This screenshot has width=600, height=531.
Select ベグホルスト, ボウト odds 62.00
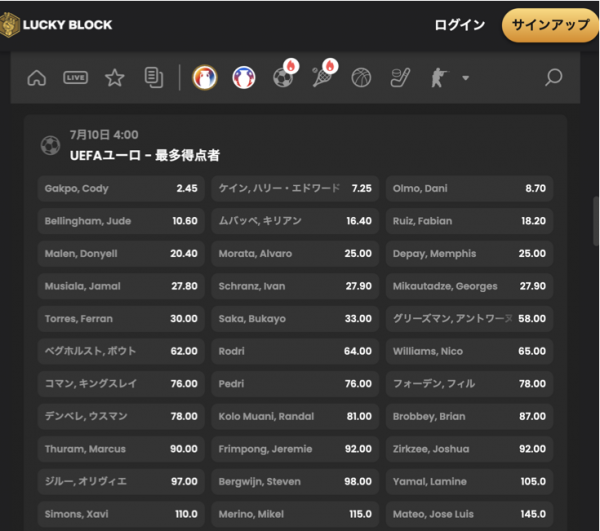pyautogui.click(x=121, y=351)
